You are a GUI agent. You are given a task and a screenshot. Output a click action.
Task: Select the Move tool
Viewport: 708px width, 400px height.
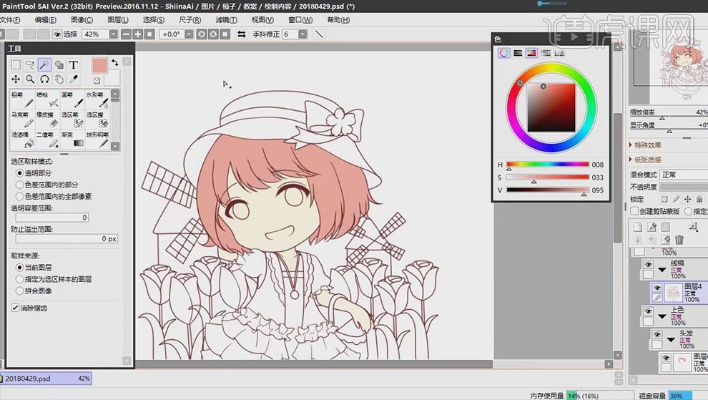click(x=15, y=79)
